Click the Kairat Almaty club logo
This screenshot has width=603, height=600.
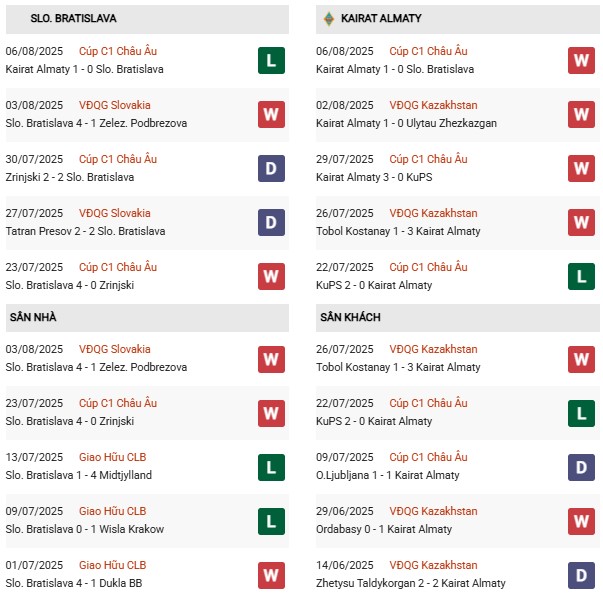(327, 18)
